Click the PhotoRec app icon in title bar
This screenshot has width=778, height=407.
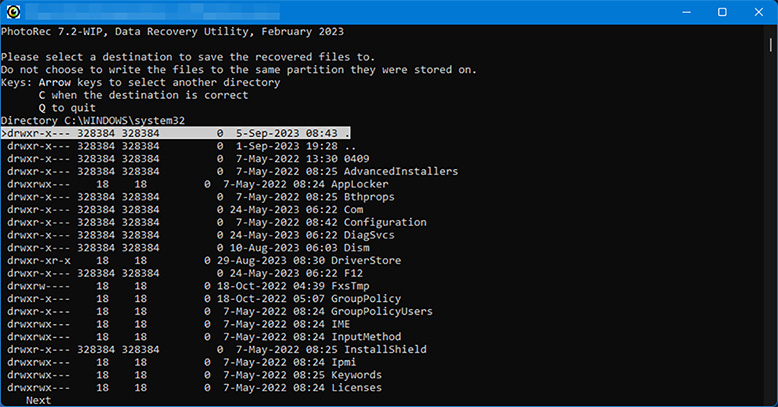[x=13, y=12]
